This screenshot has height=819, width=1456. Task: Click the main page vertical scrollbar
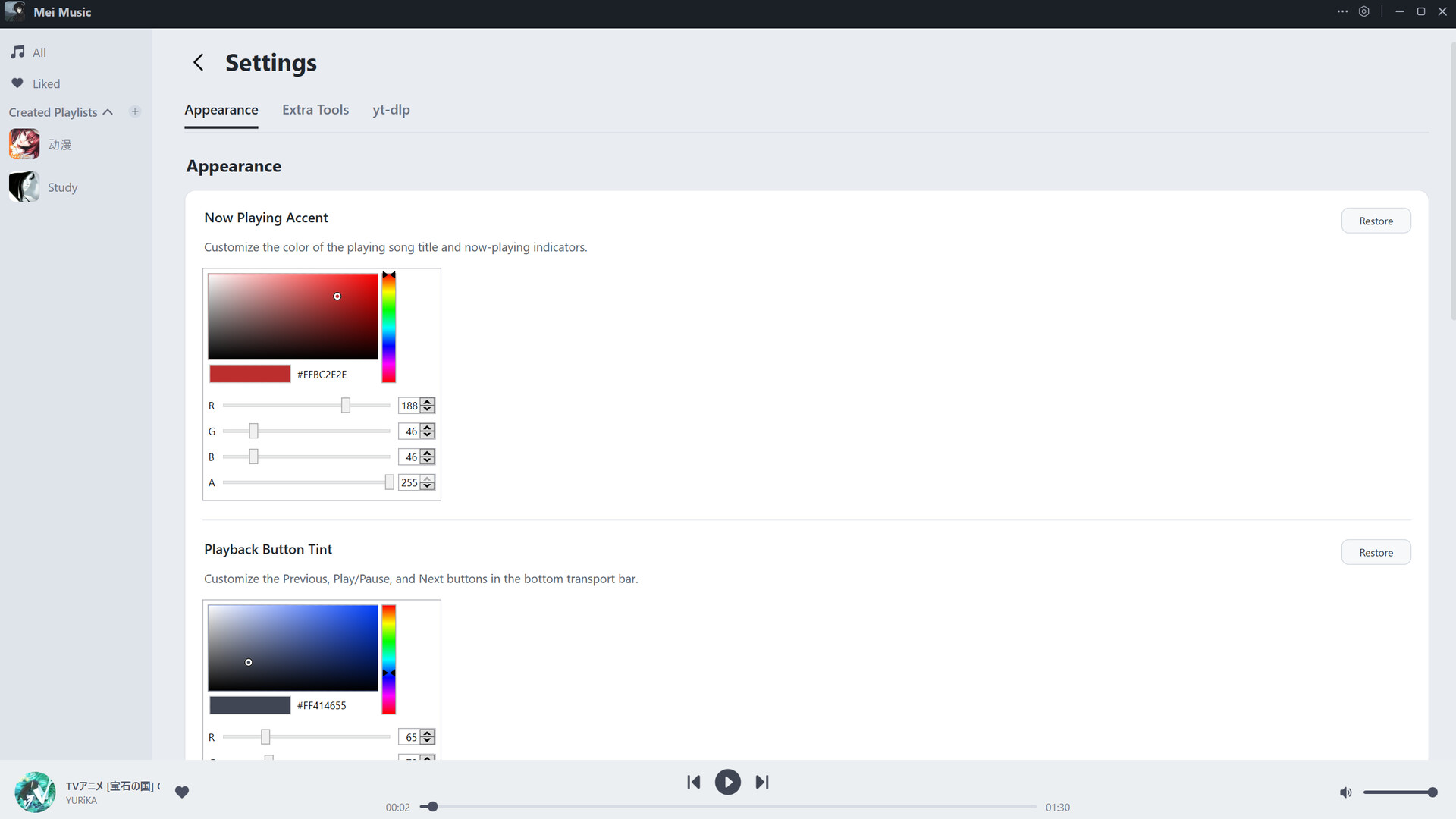1452,182
